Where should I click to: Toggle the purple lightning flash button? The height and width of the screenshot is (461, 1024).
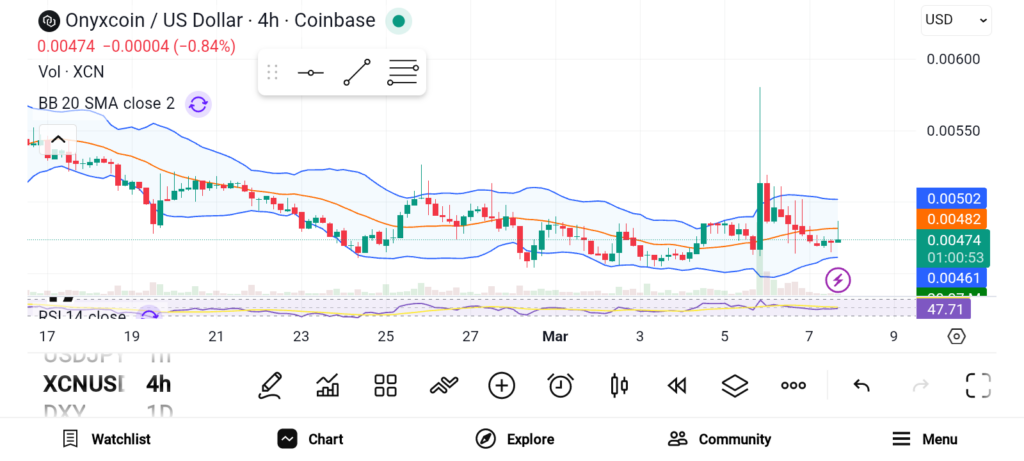tap(838, 280)
